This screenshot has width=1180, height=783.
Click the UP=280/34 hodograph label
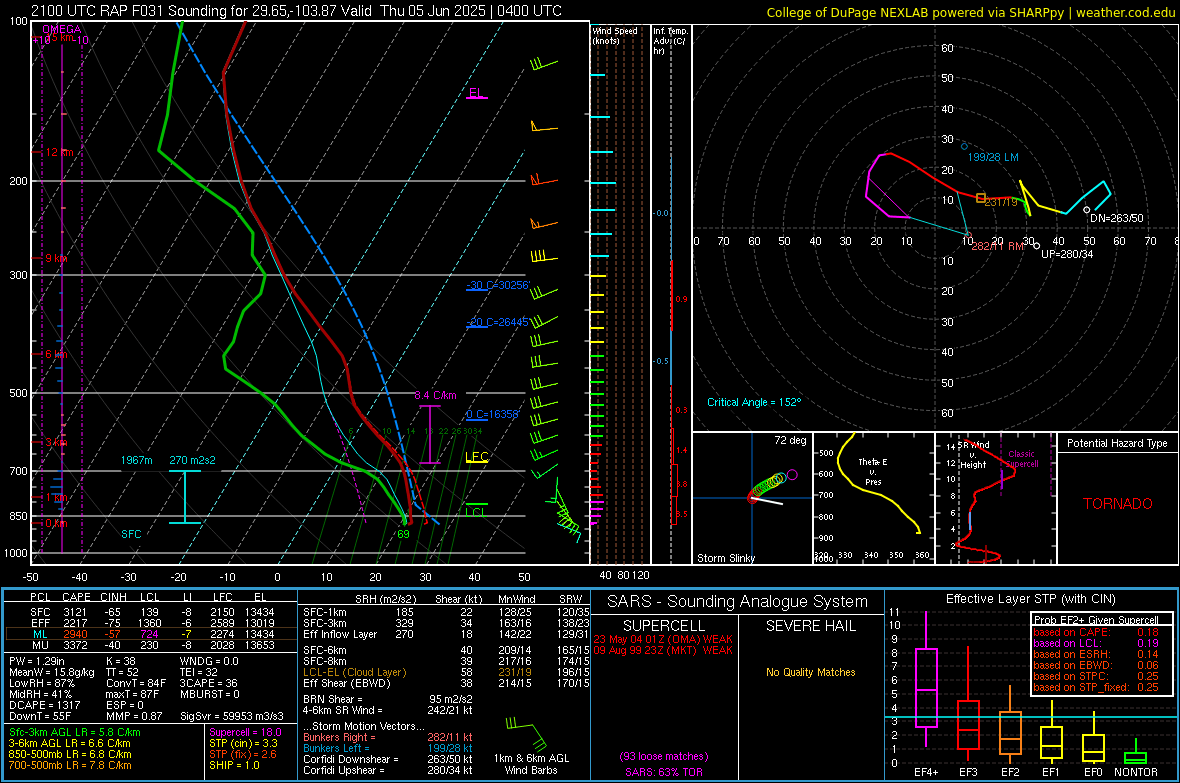1067,254
